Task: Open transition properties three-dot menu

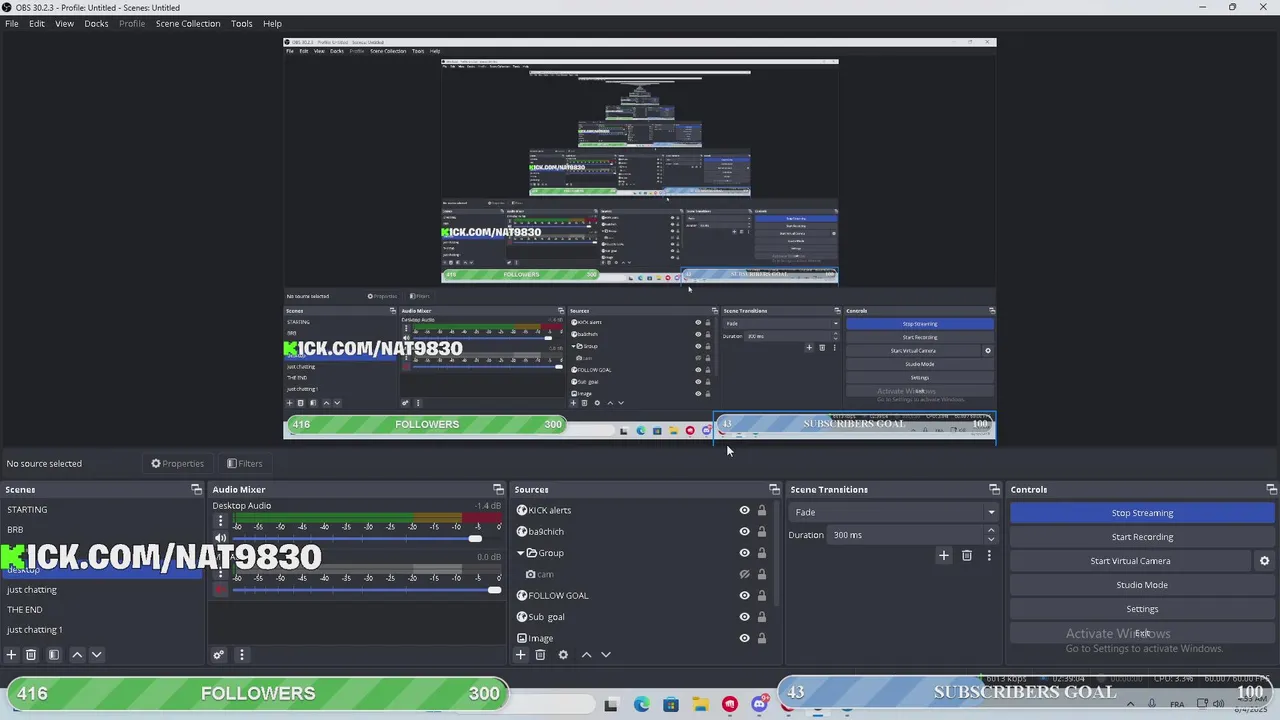Action: (x=989, y=555)
